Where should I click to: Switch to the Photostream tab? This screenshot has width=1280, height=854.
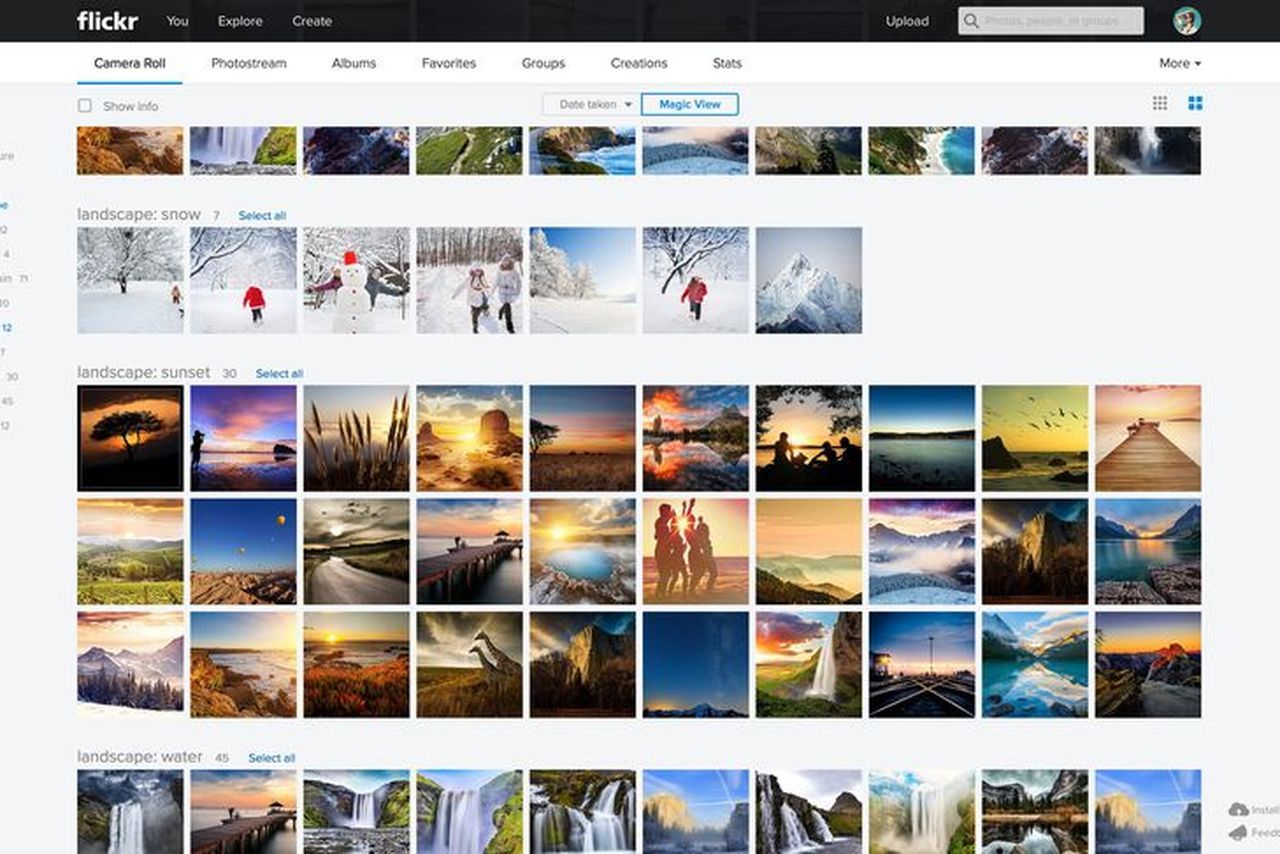[249, 63]
